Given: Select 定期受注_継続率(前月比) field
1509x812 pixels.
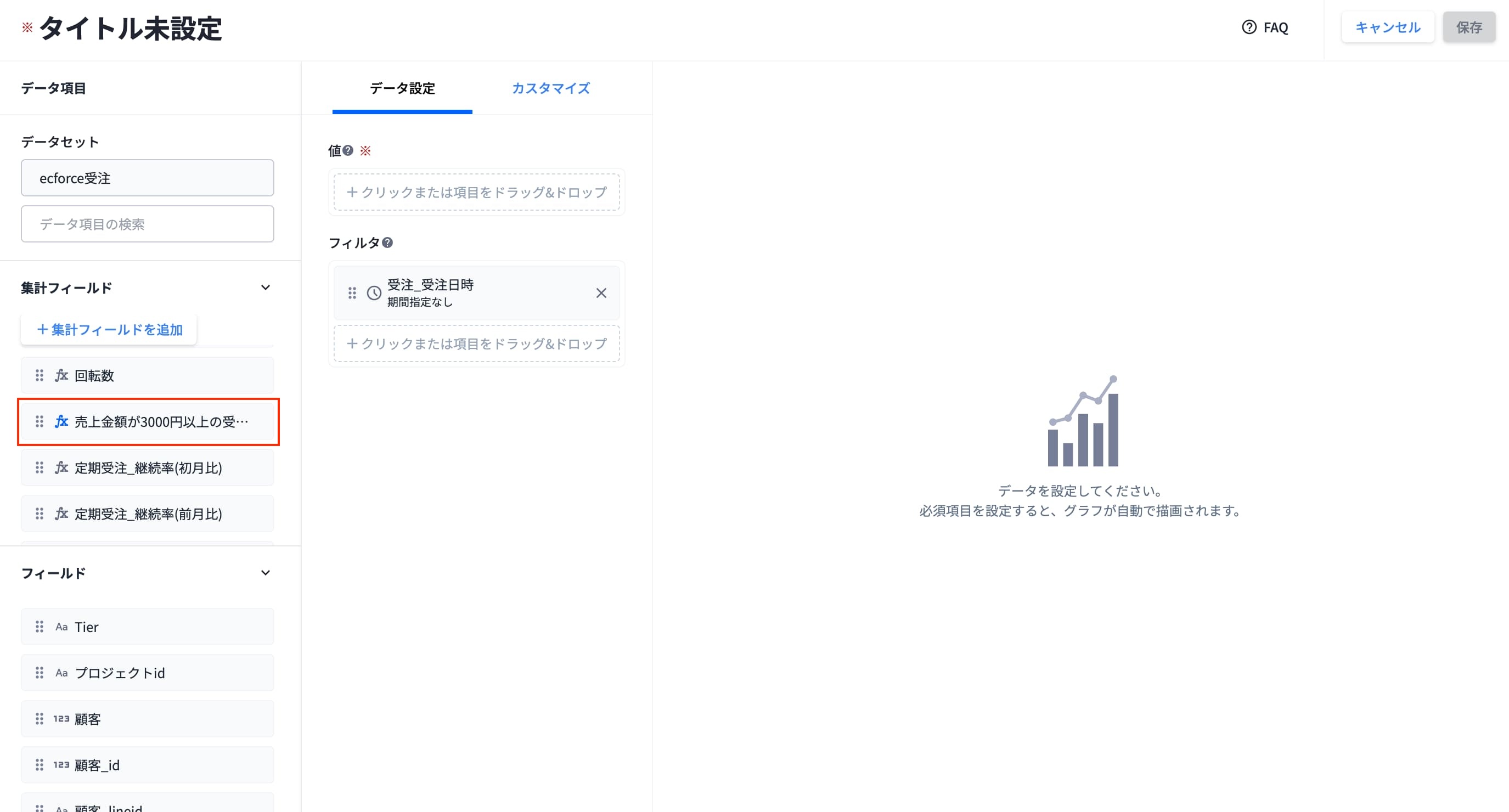Looking at the screenshot, I should click(148, 514).
